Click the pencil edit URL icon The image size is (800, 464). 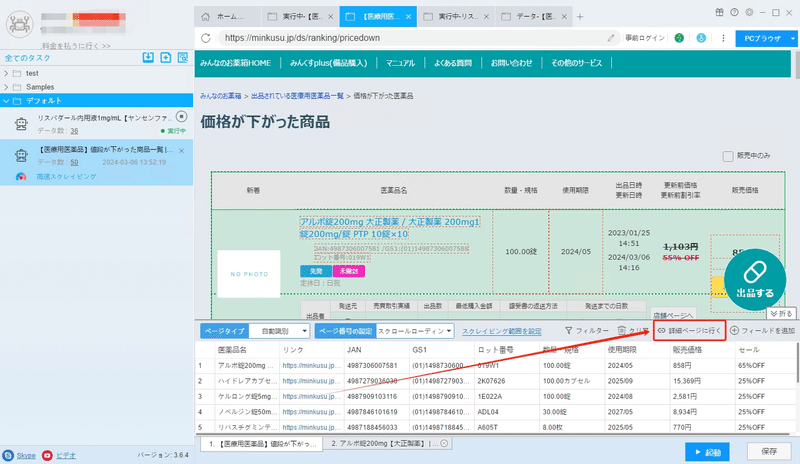tap(611, 38)
